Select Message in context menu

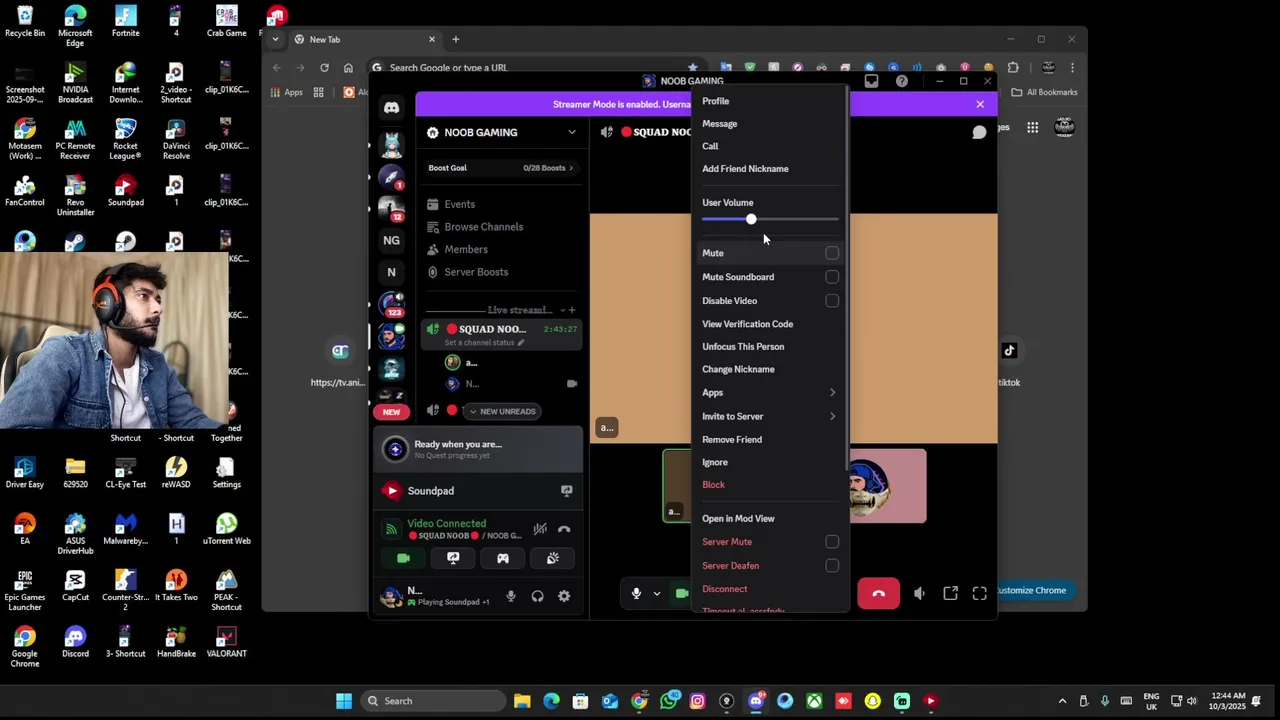click(770, 124)
